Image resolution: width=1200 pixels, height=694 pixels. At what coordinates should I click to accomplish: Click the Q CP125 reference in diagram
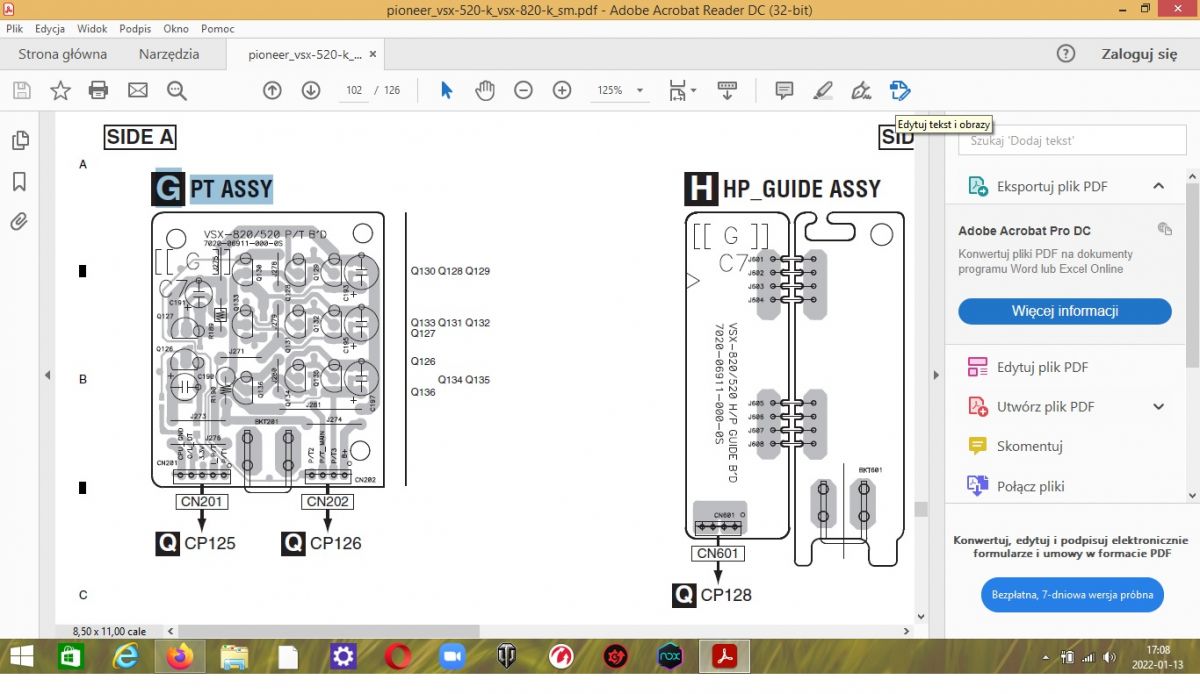point(196,543)
